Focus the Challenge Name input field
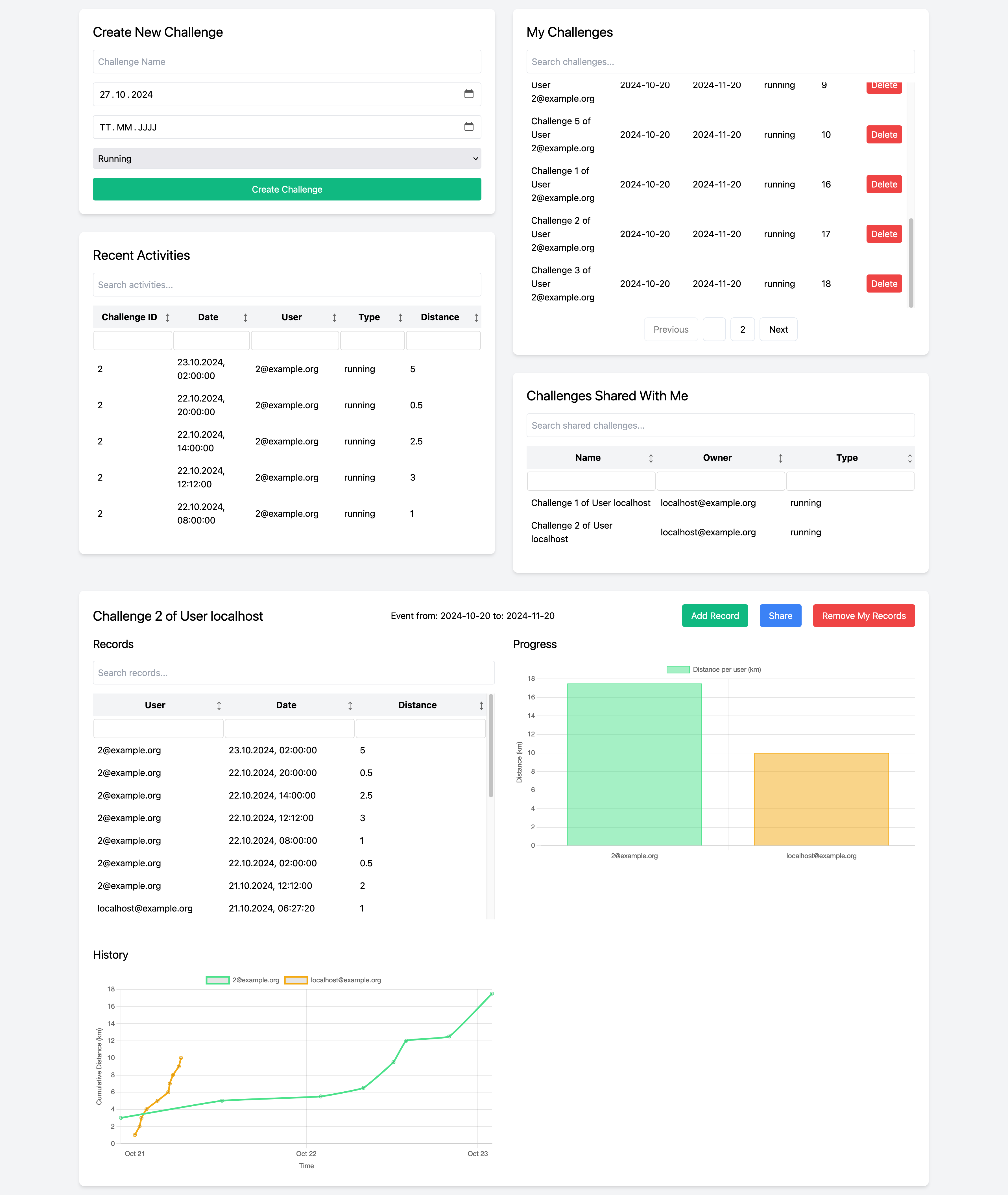 point(287,62)
